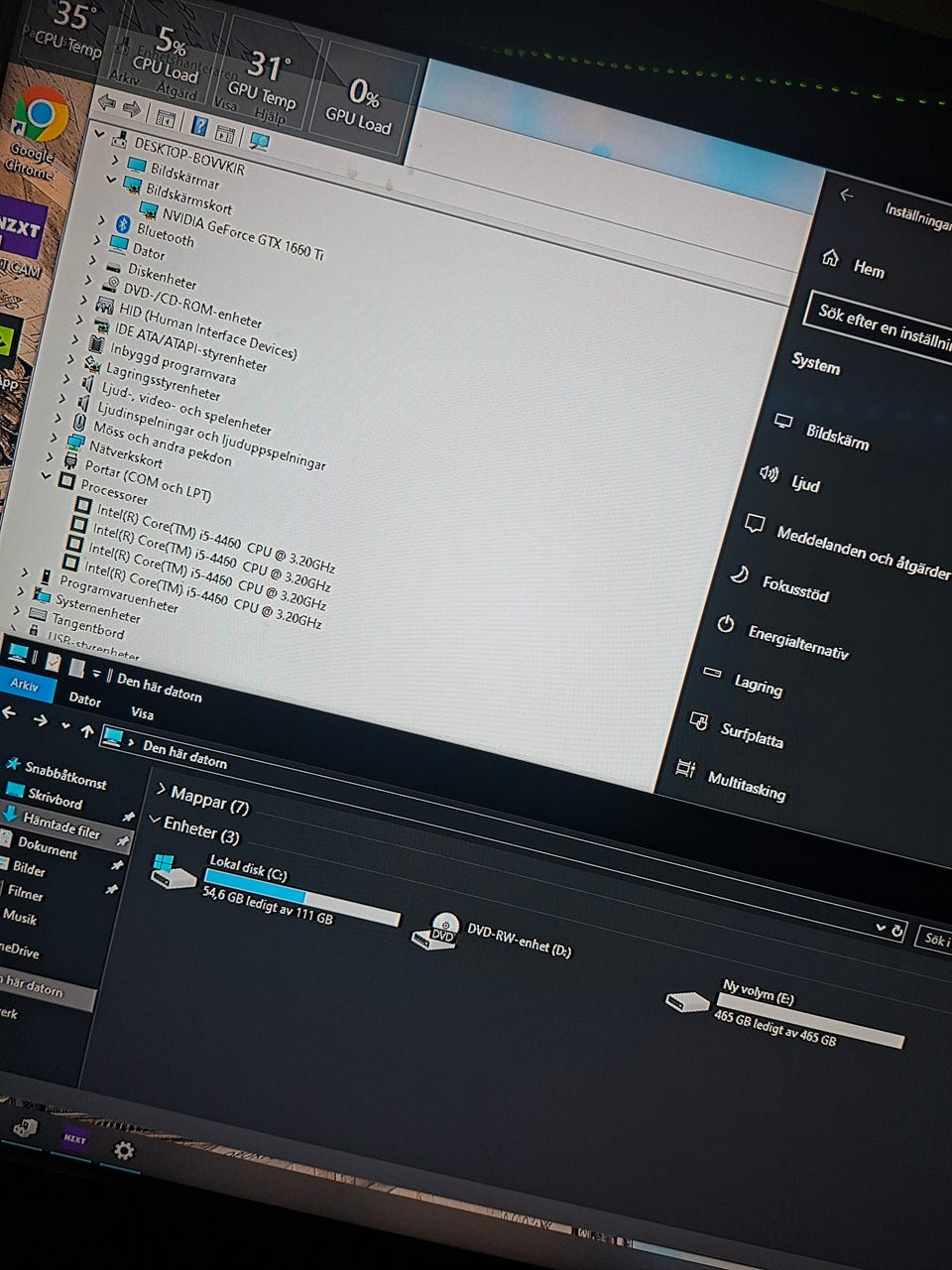Toggle Device Manager console tree pane icon
The height and width of the screenshot is (1270, 952).
coord(165,118)
